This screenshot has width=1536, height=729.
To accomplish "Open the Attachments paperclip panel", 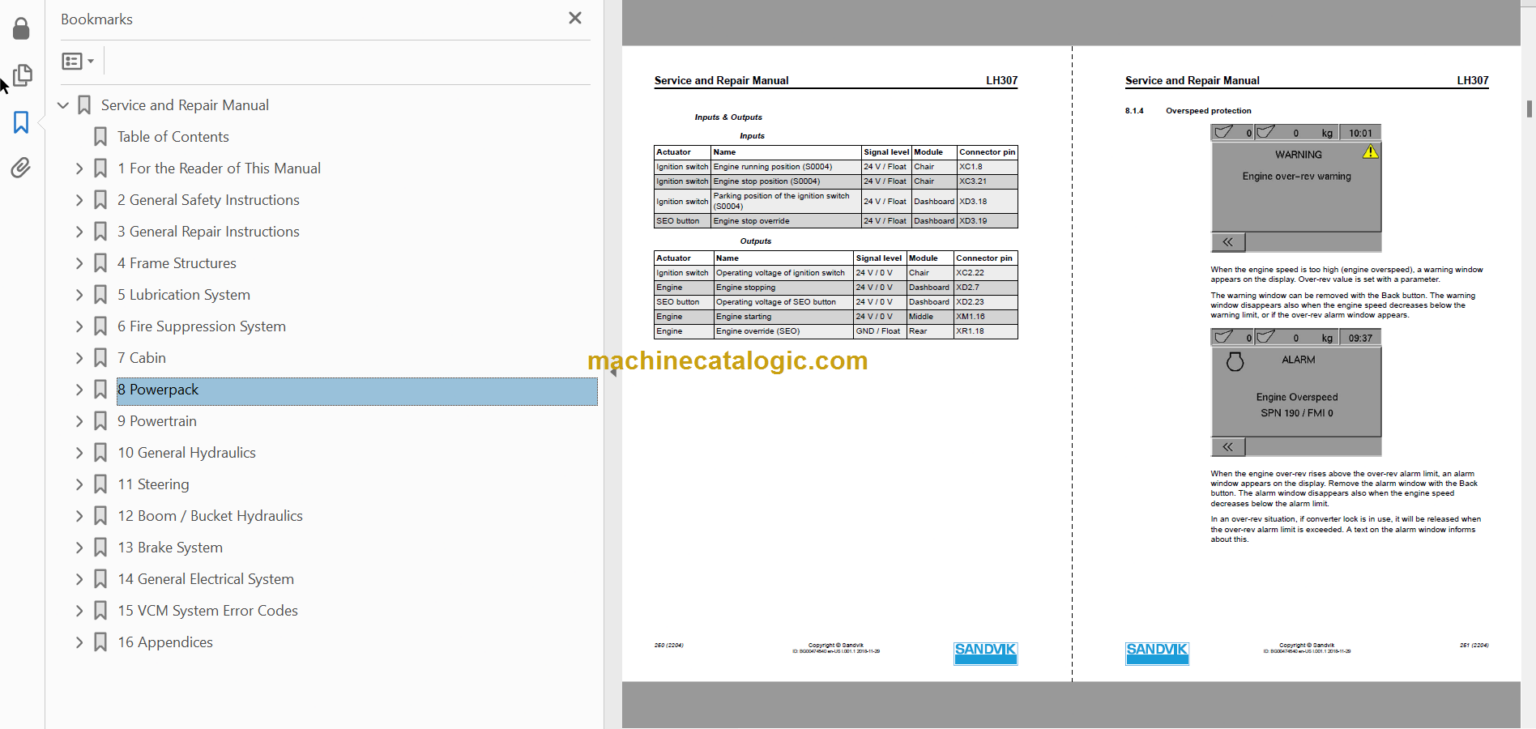I will click(22, 167).
